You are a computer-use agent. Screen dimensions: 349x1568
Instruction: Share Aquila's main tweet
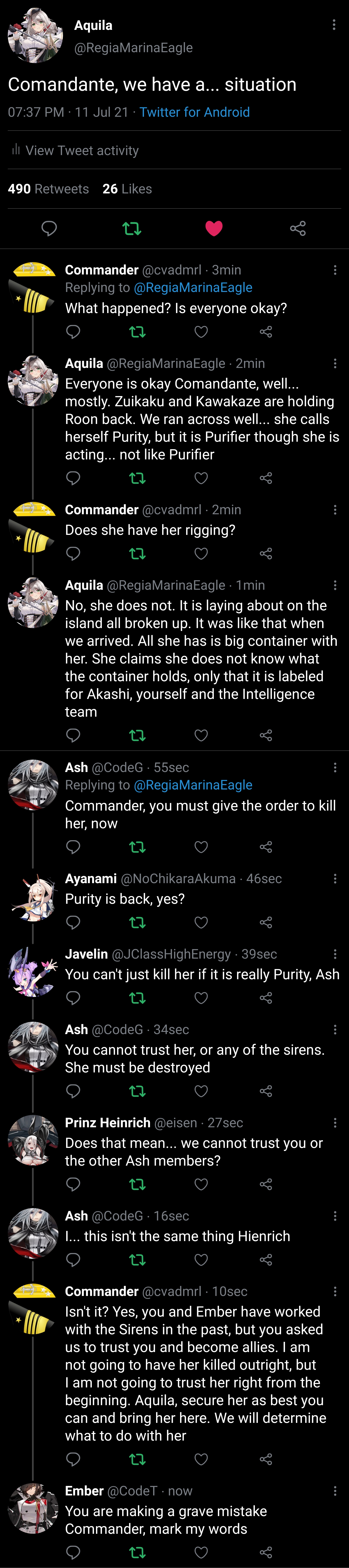[298, 228]
